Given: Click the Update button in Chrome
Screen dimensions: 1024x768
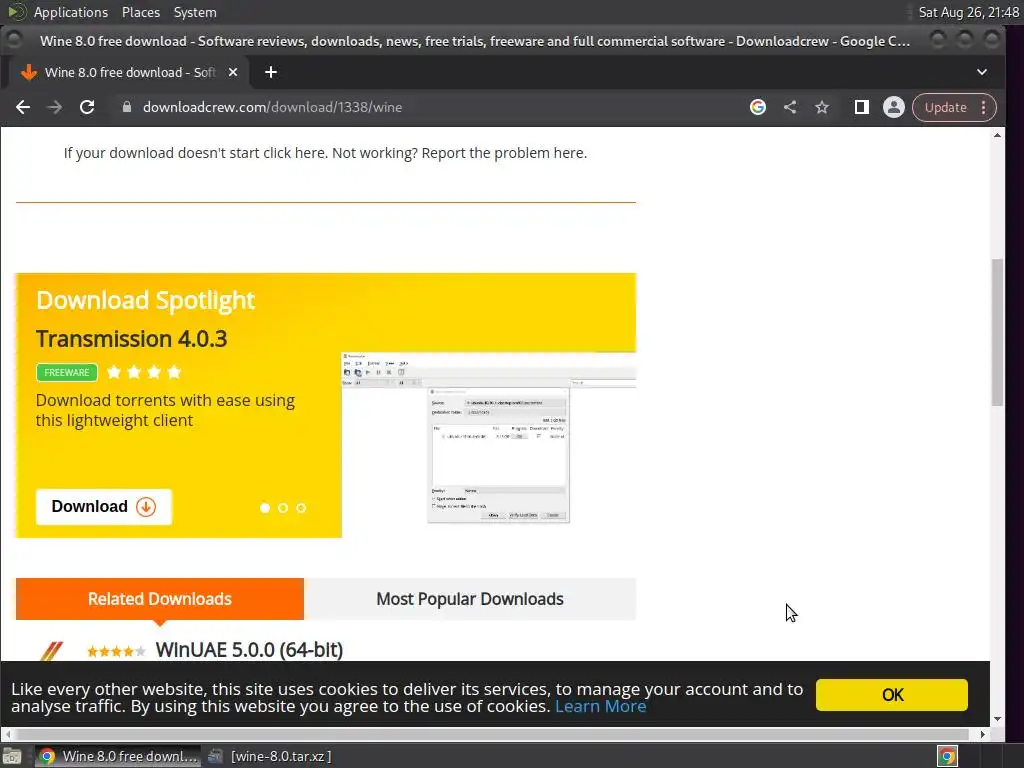Looking at the screenshot, I should pyautogui.click(x=945, y=107).
